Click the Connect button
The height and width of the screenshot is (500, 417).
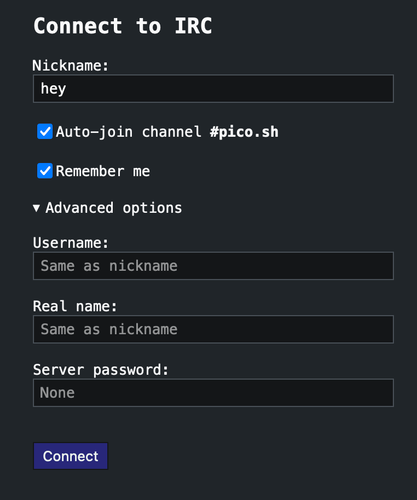[x=70, y=456]
